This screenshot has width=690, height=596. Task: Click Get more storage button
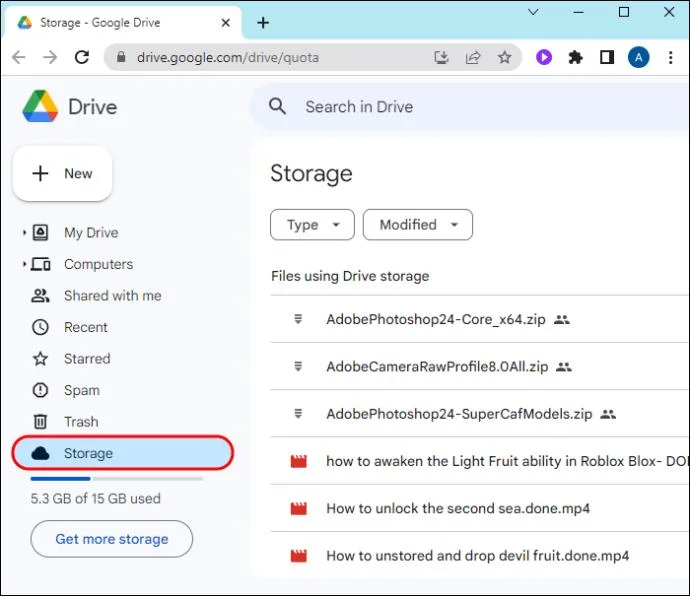[112, 539]
